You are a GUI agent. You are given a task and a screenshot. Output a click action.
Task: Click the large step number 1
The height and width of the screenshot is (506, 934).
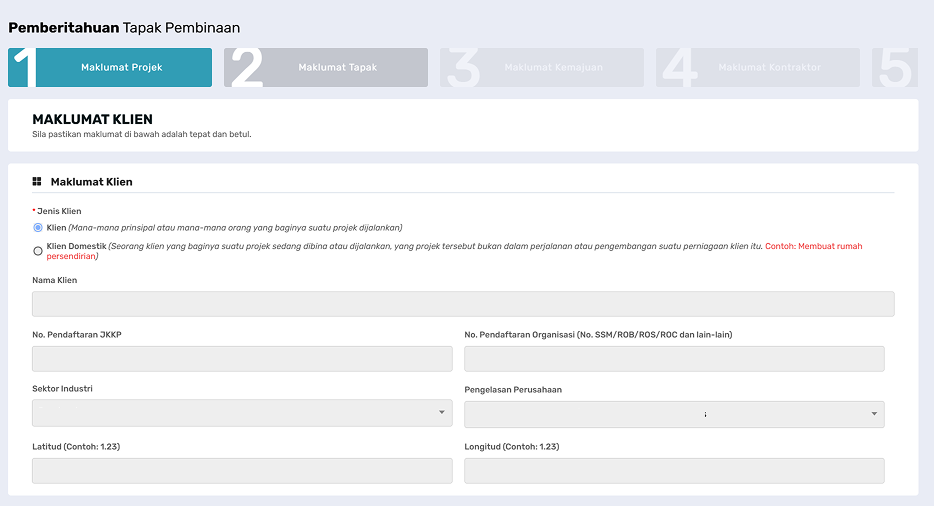click(x=24, y=68)
